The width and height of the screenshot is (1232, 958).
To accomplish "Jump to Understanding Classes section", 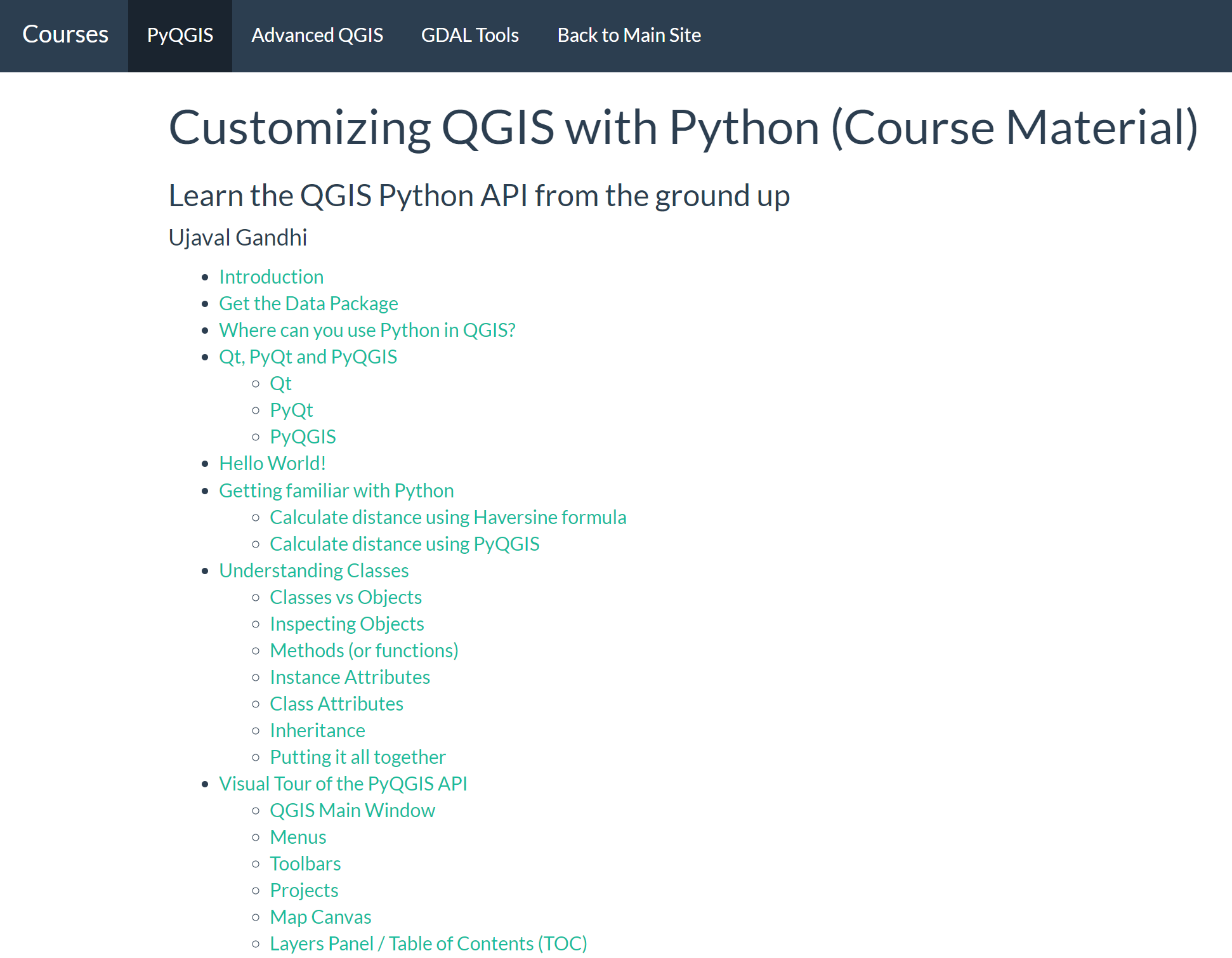I will pos(313,571).
